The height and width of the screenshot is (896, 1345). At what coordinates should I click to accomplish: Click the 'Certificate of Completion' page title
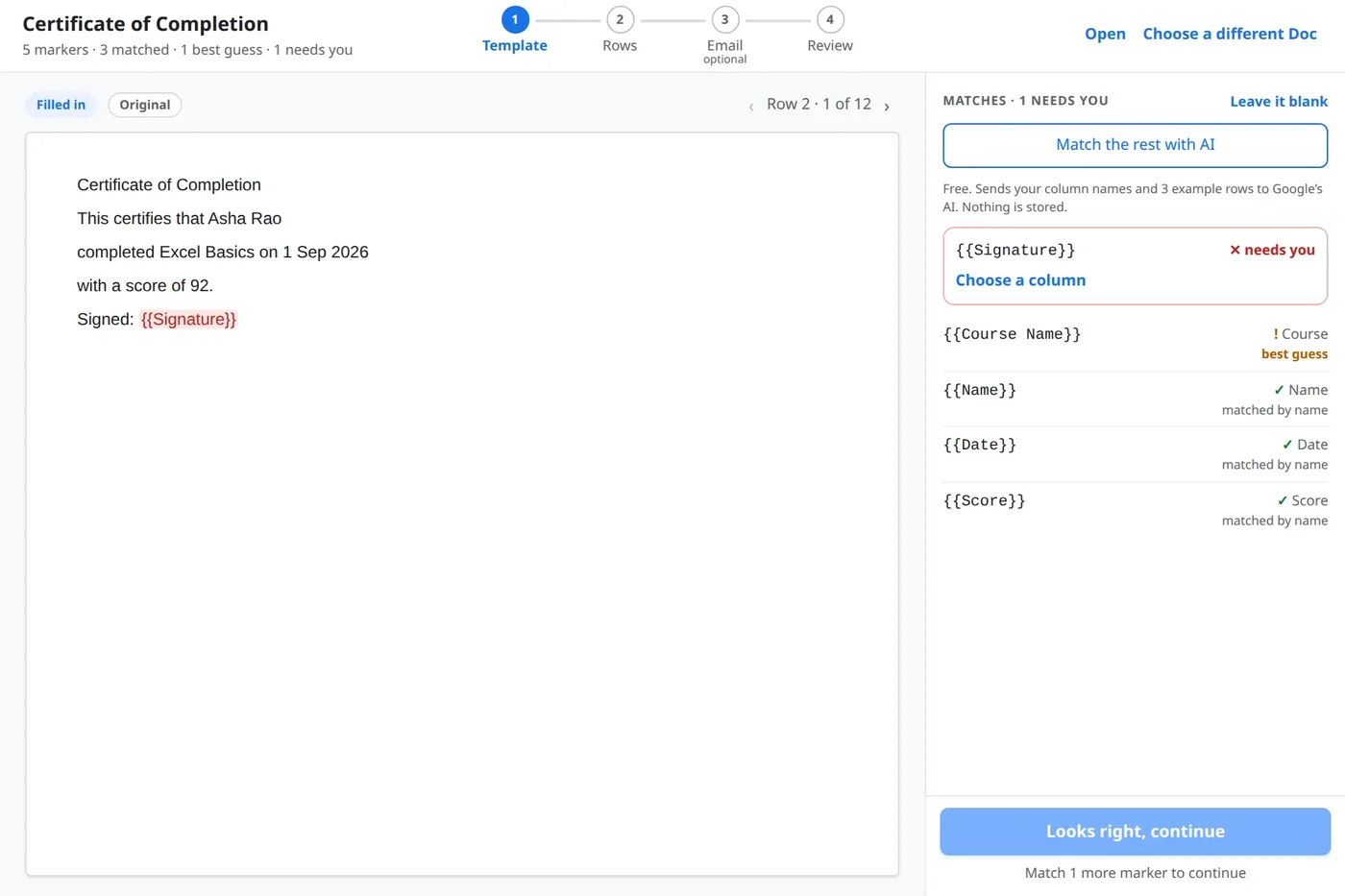145,24
